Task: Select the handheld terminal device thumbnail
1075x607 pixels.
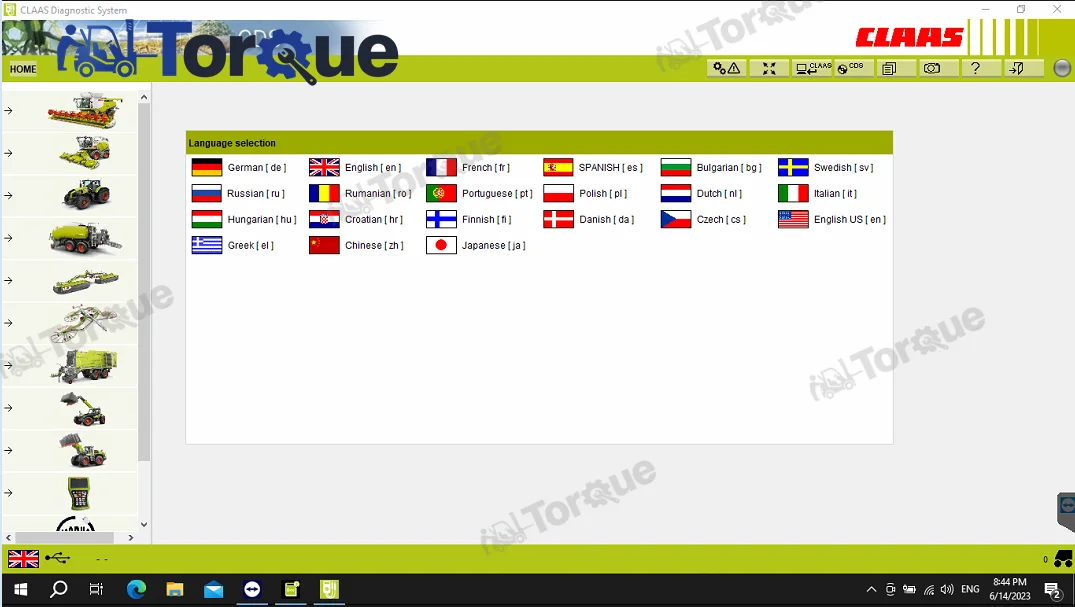Action: tap(80, 493)
